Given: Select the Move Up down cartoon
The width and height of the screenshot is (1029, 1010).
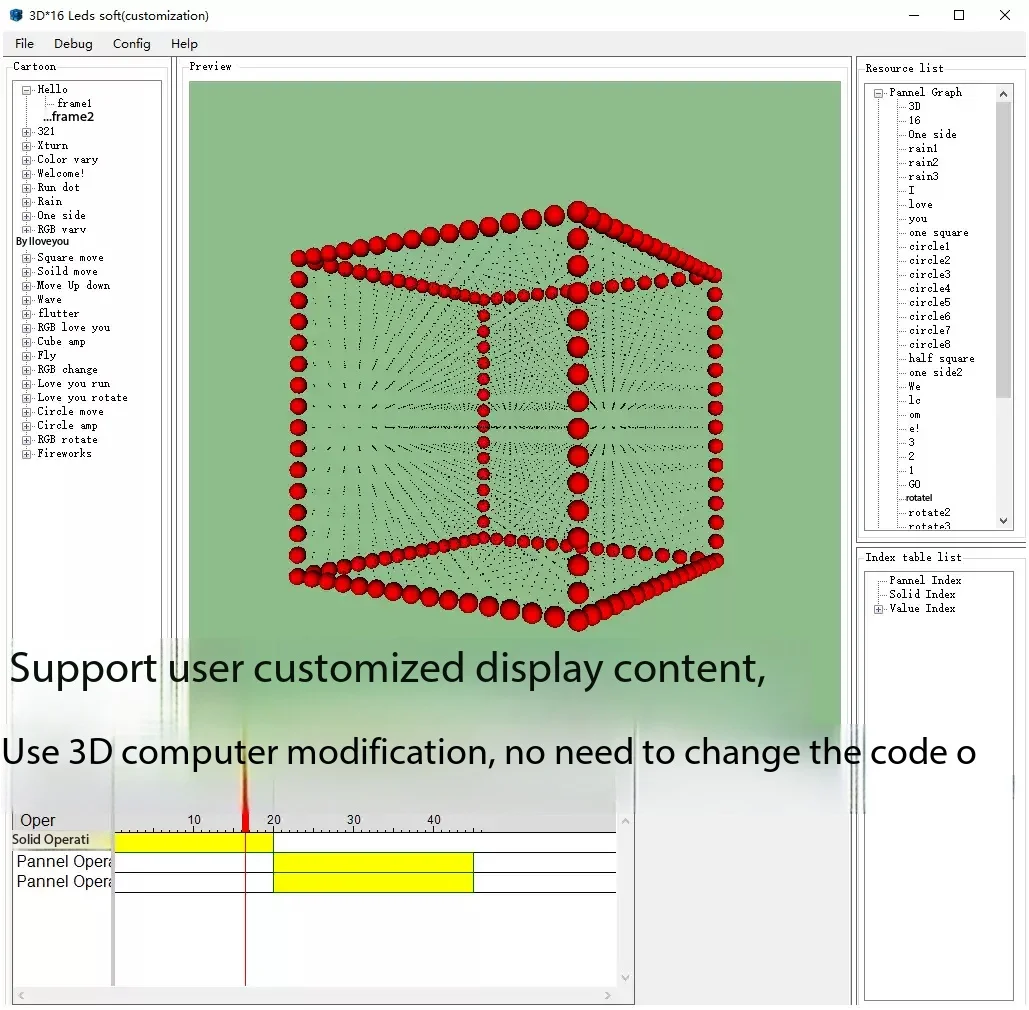Looking at the screenshot, I should [74, 285].
